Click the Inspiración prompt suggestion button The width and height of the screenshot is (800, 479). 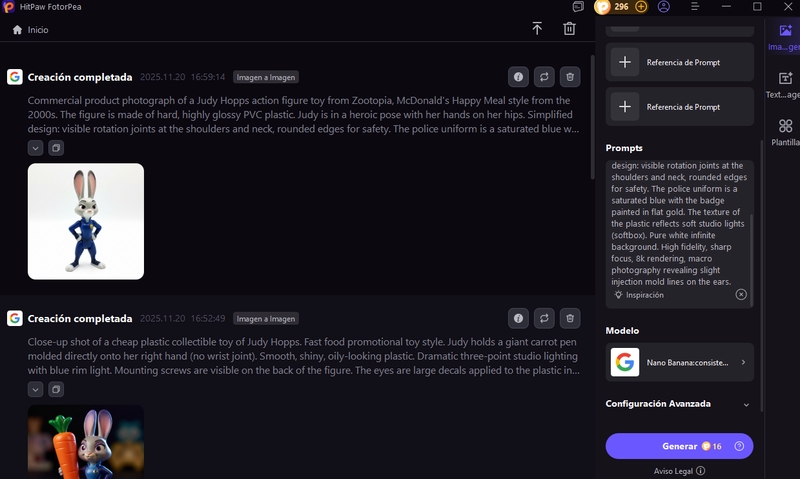click(x=638, y=295)
